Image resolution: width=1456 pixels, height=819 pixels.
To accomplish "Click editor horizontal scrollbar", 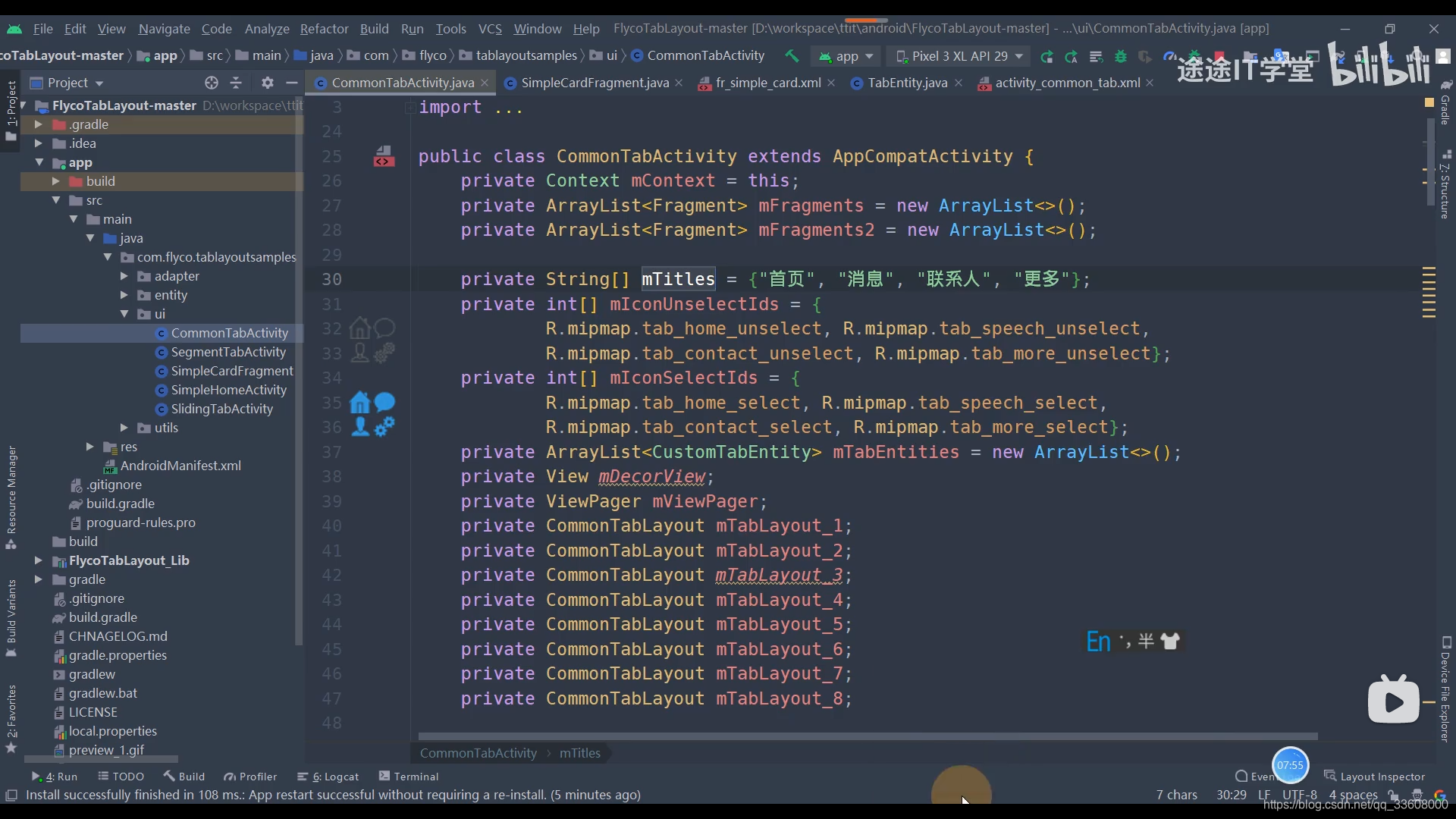I will (868, 736).
